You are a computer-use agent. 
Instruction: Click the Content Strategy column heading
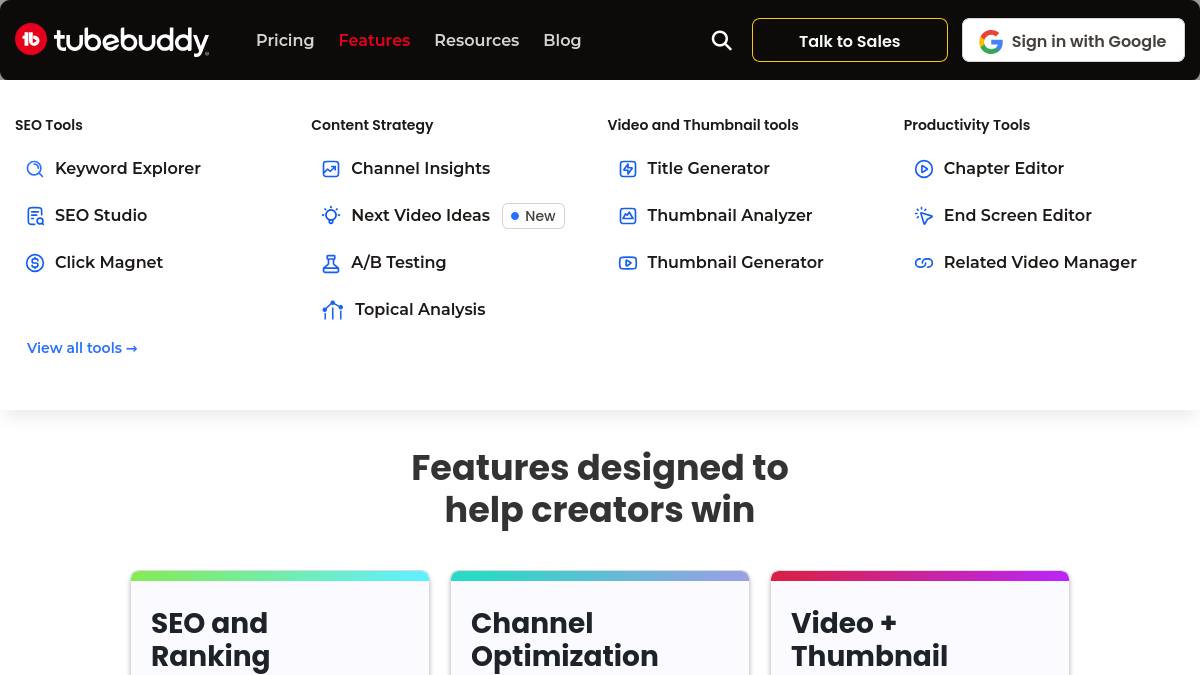pyautogui.click(x=372, y=125)
